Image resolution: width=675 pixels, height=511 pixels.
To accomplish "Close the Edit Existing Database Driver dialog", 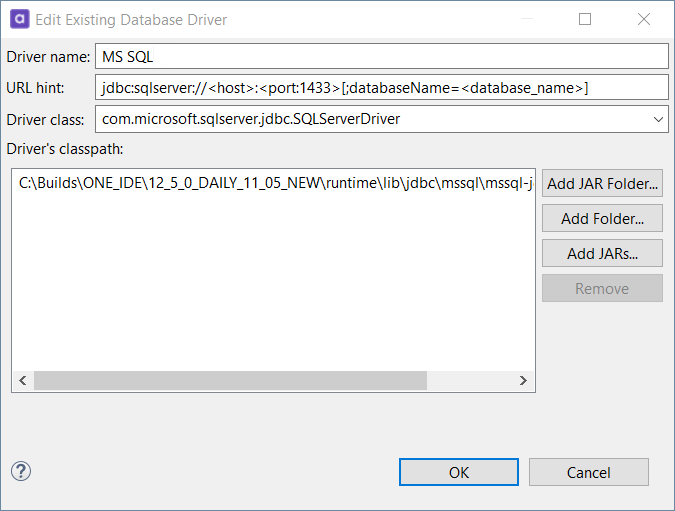I will (x=645, y=19).
